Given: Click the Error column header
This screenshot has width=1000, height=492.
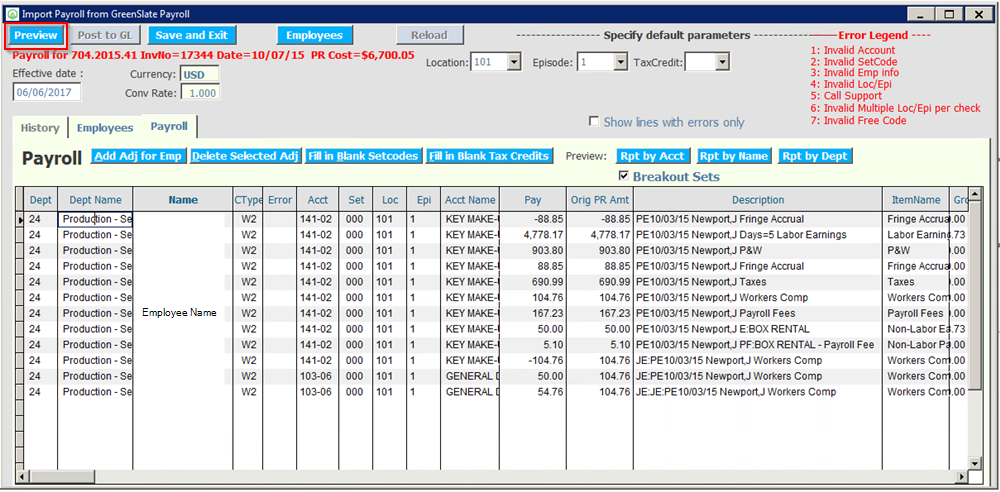Looking at the screenshot, I should (279, 200).
